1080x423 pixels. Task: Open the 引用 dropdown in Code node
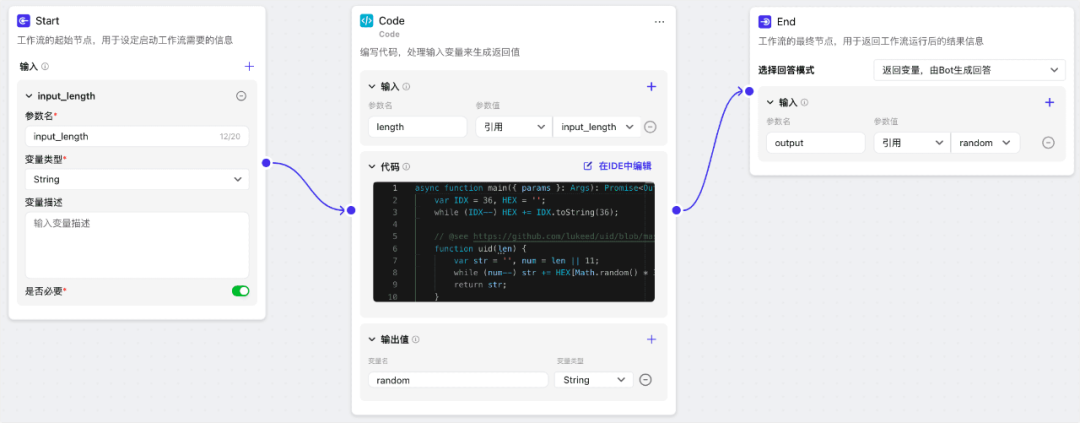click(x=514, y=127)
